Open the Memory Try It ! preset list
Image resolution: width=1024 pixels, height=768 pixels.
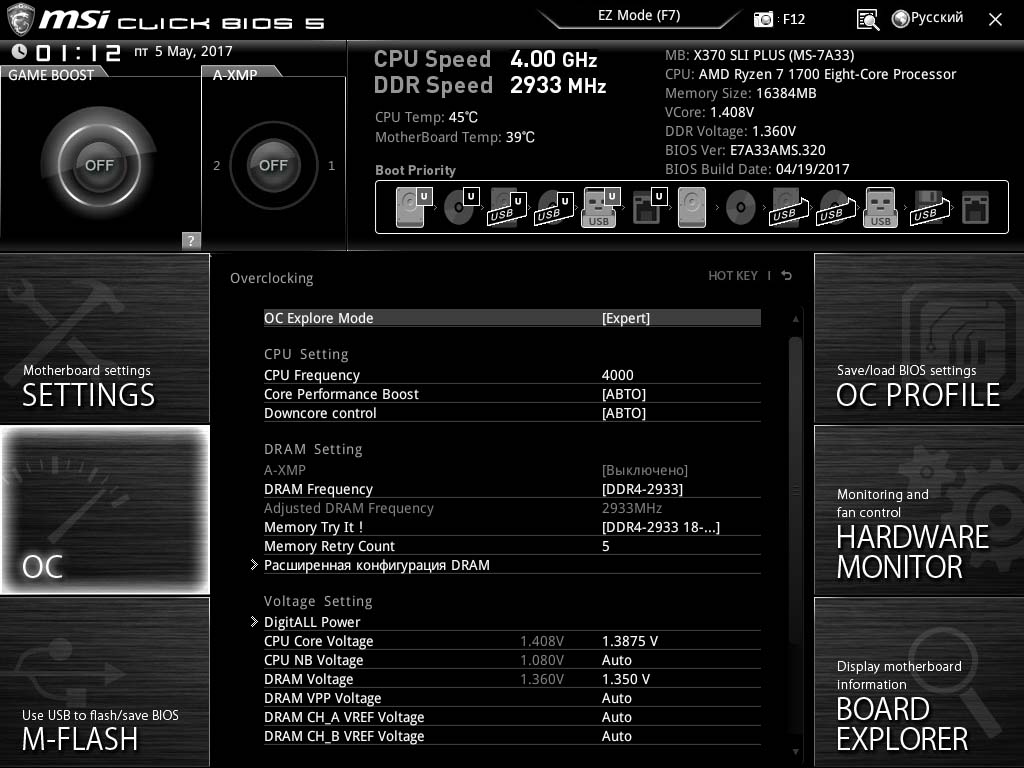tap(512, 527)
